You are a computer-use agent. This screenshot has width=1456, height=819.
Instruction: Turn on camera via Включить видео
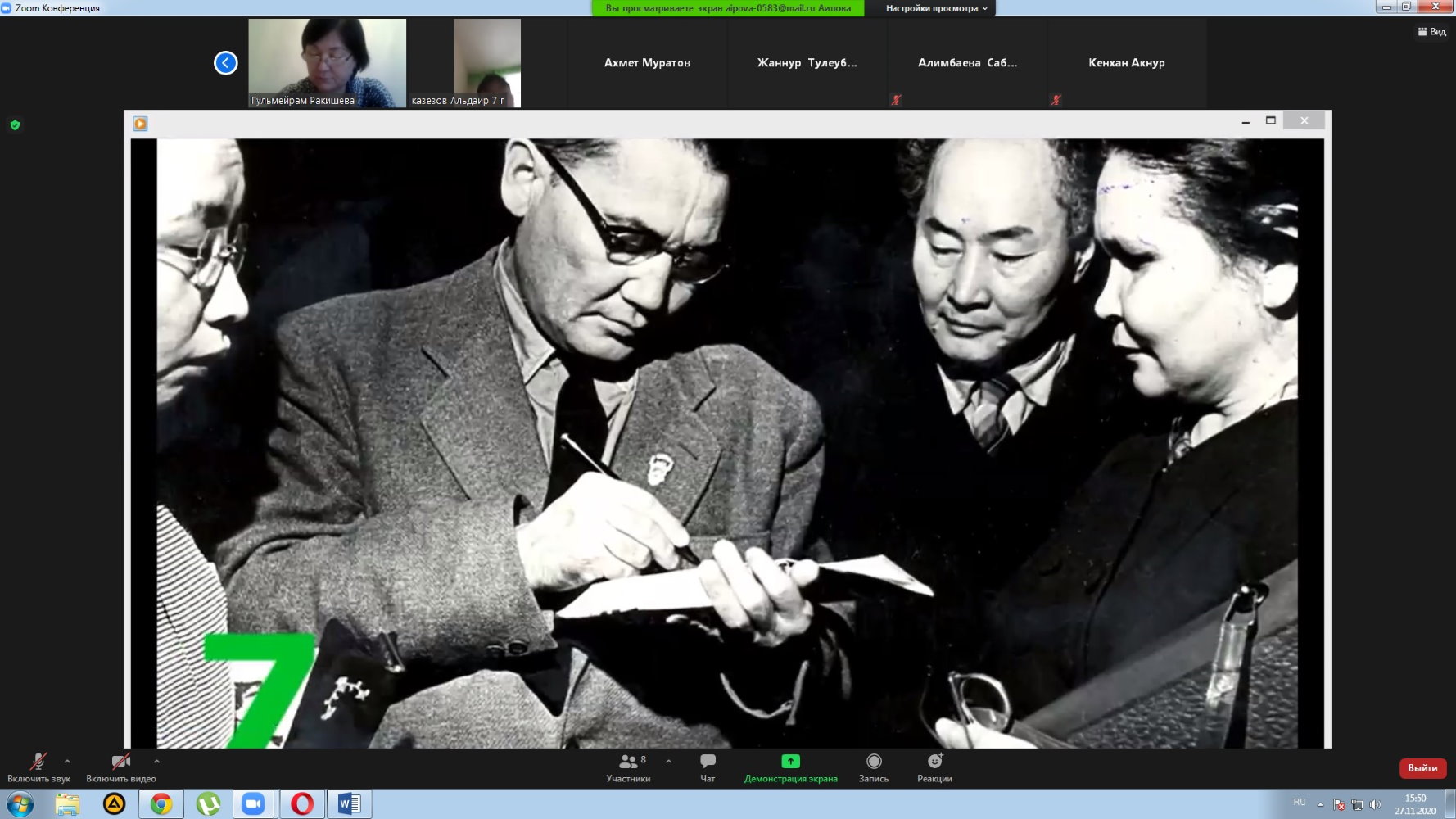120,767
